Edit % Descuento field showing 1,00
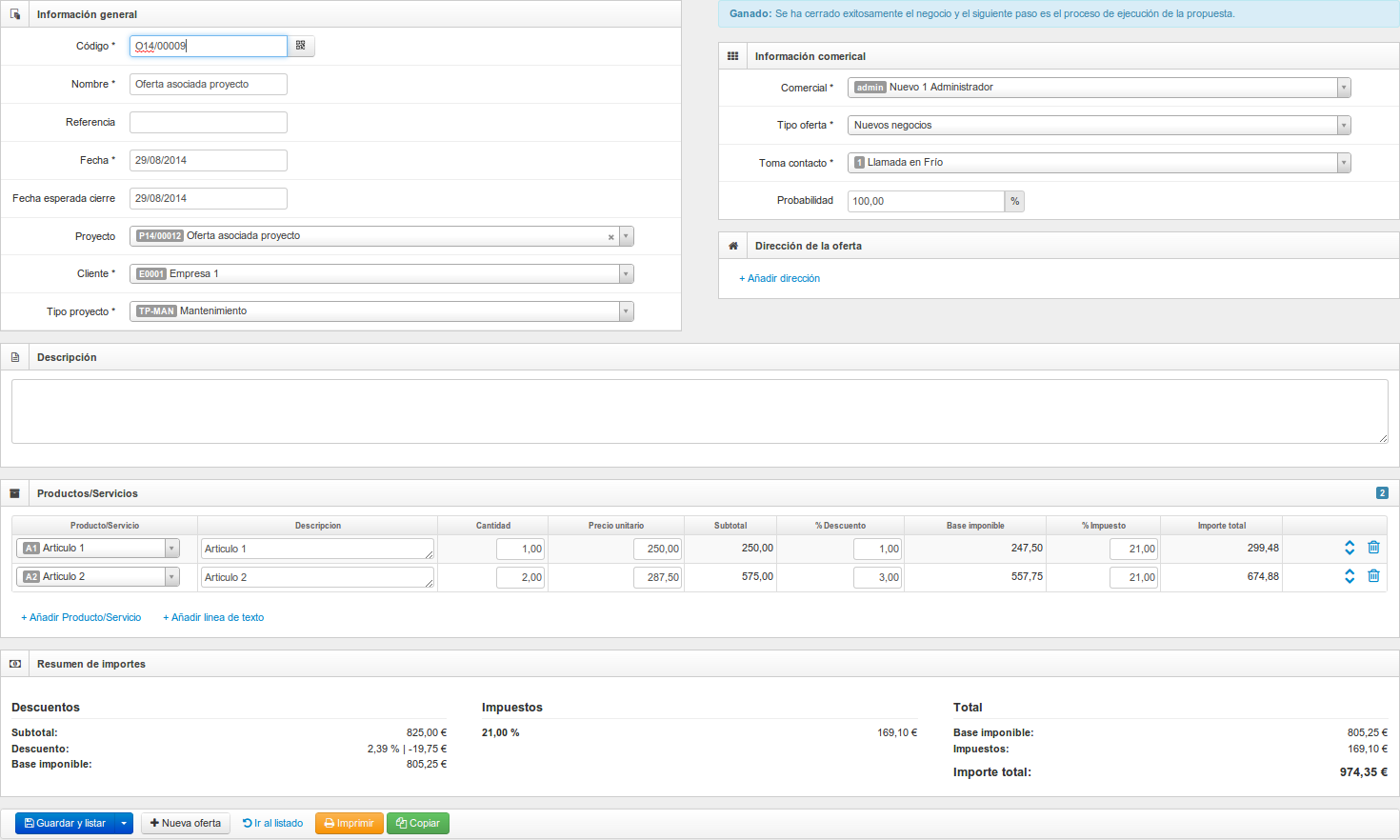The height and width of the screenshot is (840, 1400). pos(877,549)
